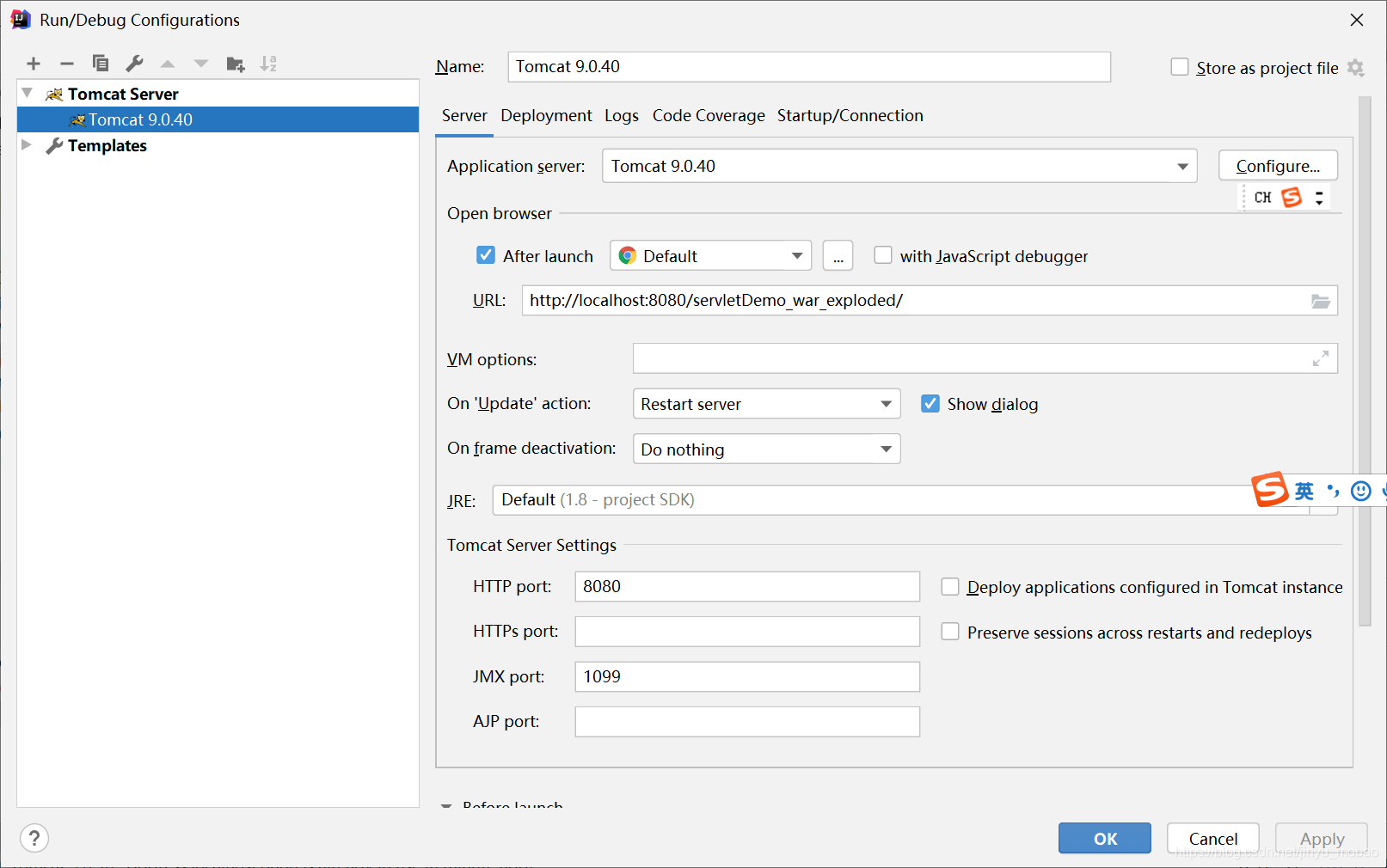This screenshot has width=1387, height=868.
Task: Remove selected configuration with minus icon
Action: point(67,64)
